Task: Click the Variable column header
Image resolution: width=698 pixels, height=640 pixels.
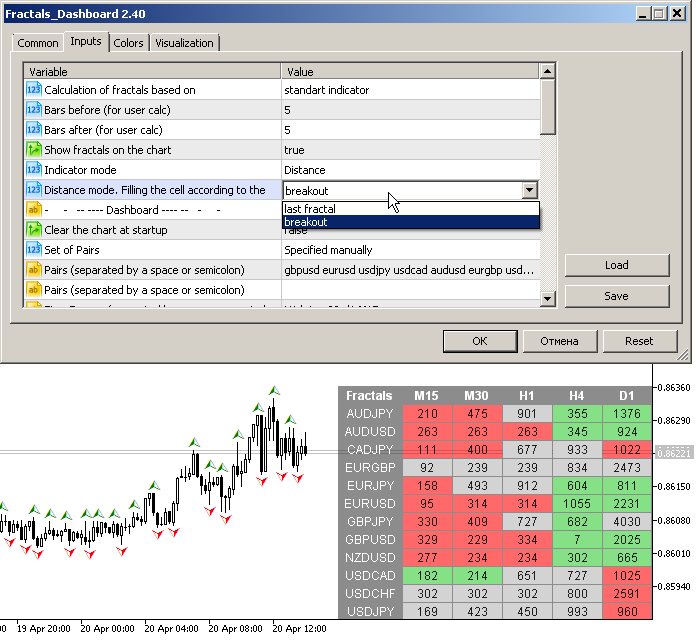Action: point(152,72)
